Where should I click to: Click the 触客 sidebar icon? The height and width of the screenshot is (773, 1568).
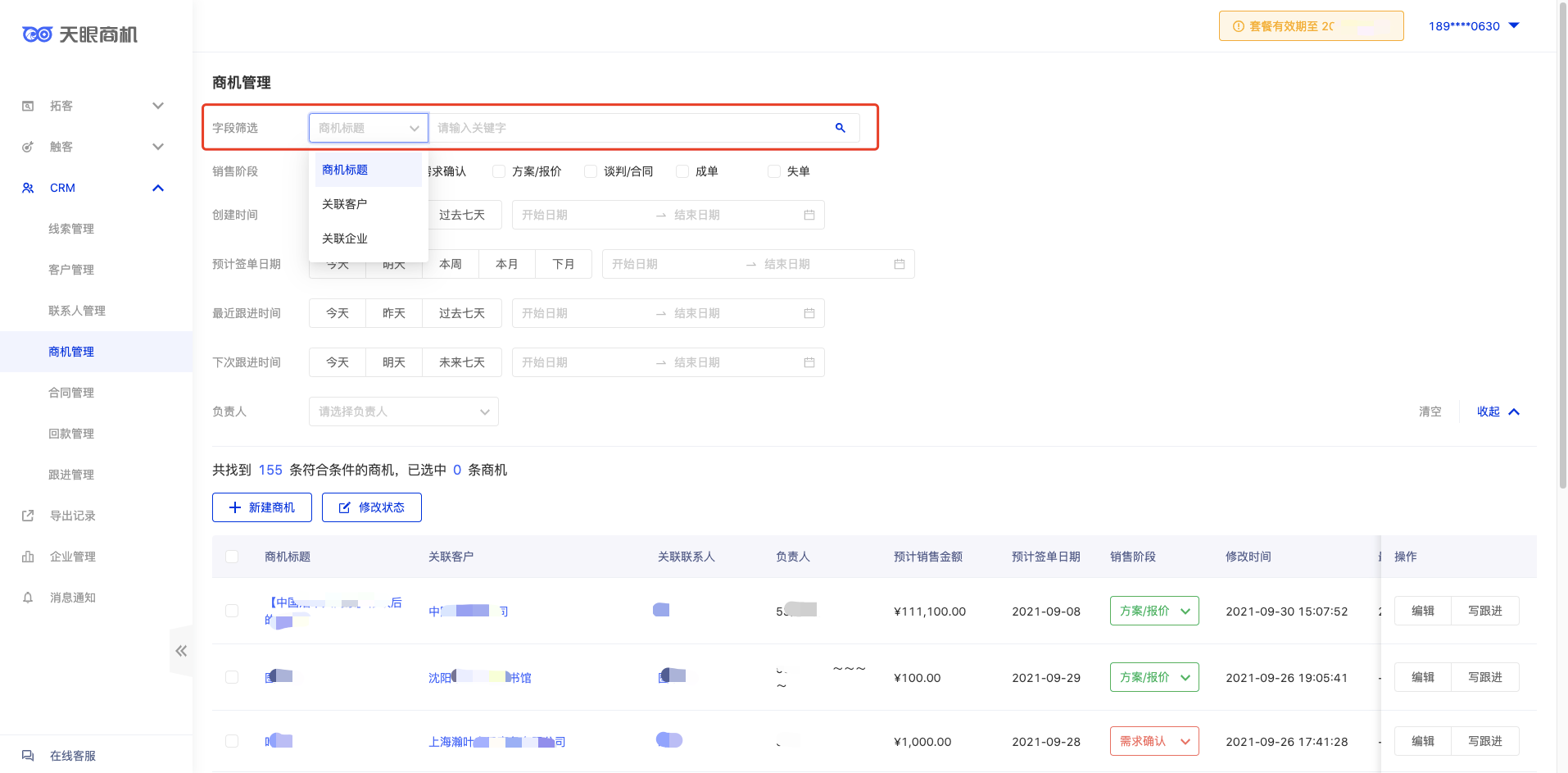coord(28,147)
